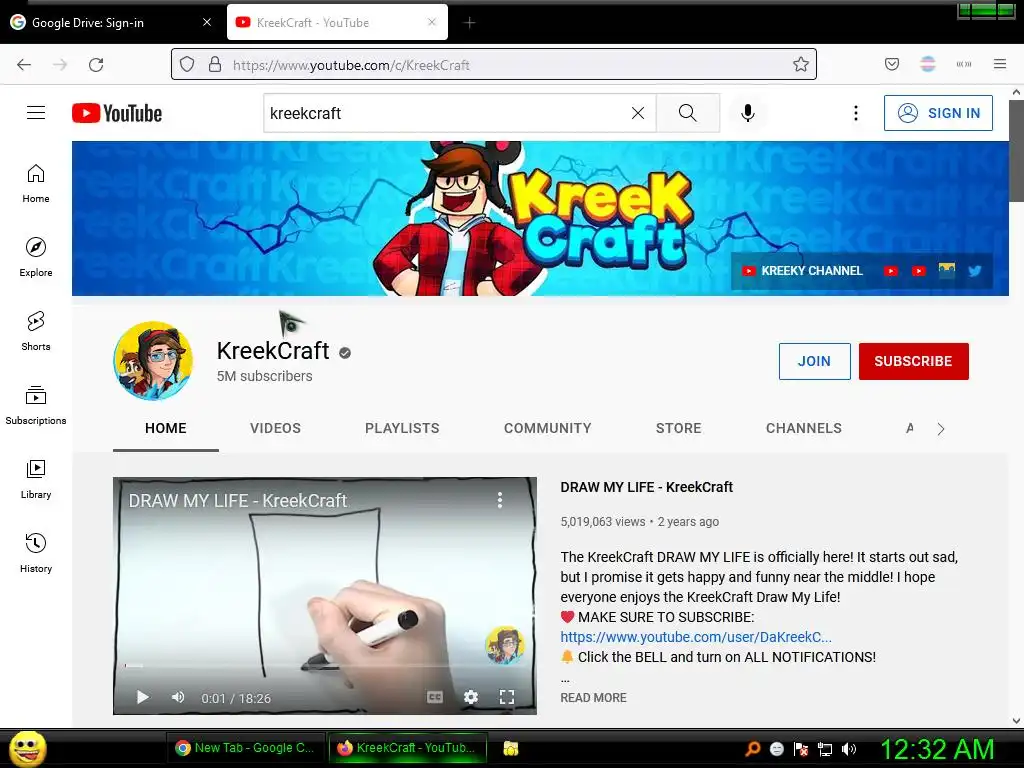Open Shorts in the sidebar

(x=36, y=331)
